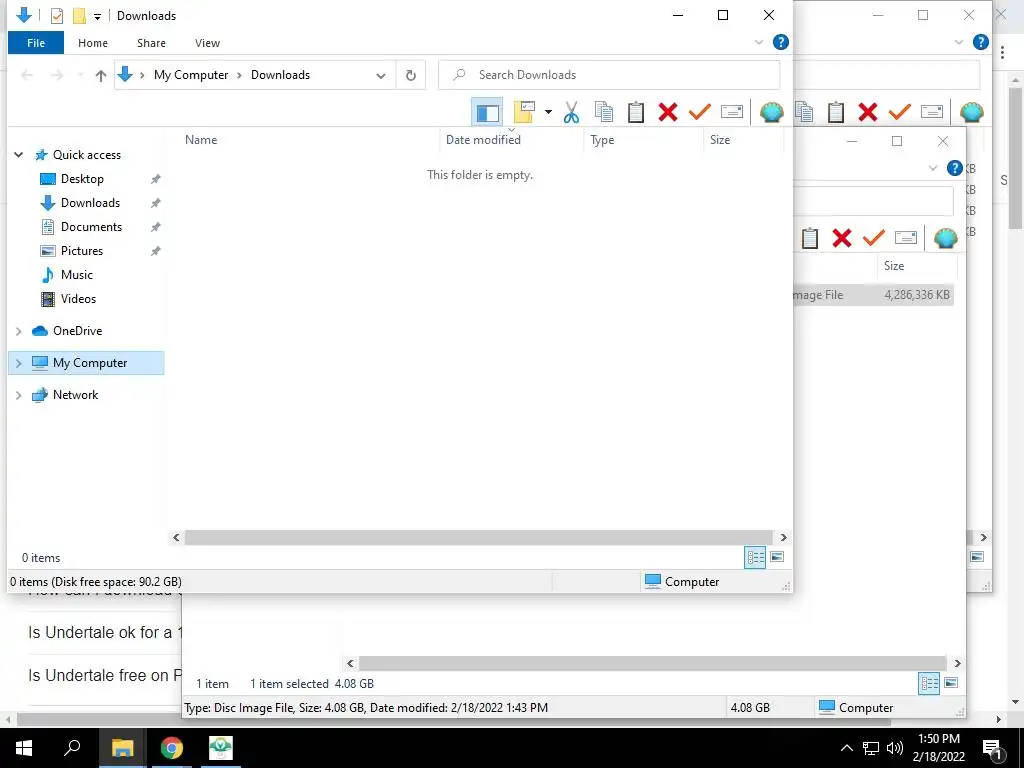The image size is (1024, 768).
Task: Expand the Network tree node
Action: tap(18, 395)
